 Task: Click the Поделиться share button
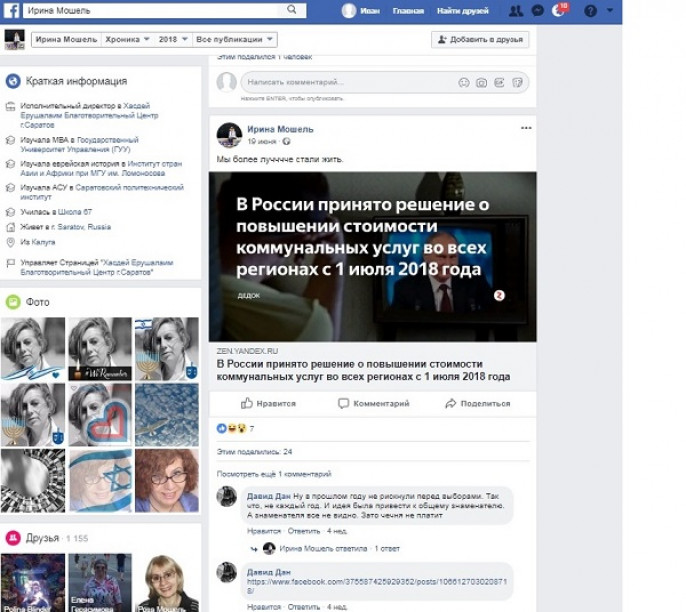coord(477,404)
